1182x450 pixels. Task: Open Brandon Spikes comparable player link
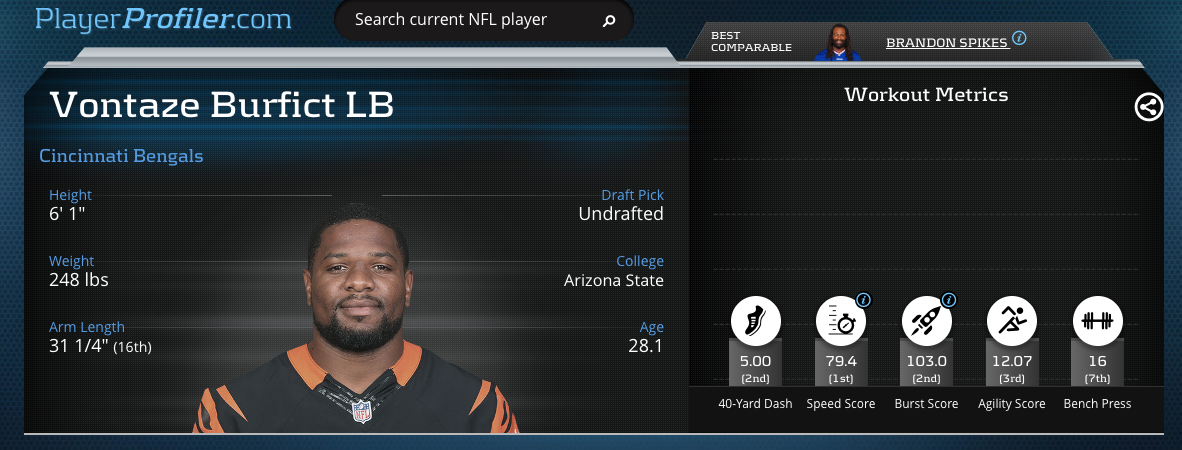point(947,43)
